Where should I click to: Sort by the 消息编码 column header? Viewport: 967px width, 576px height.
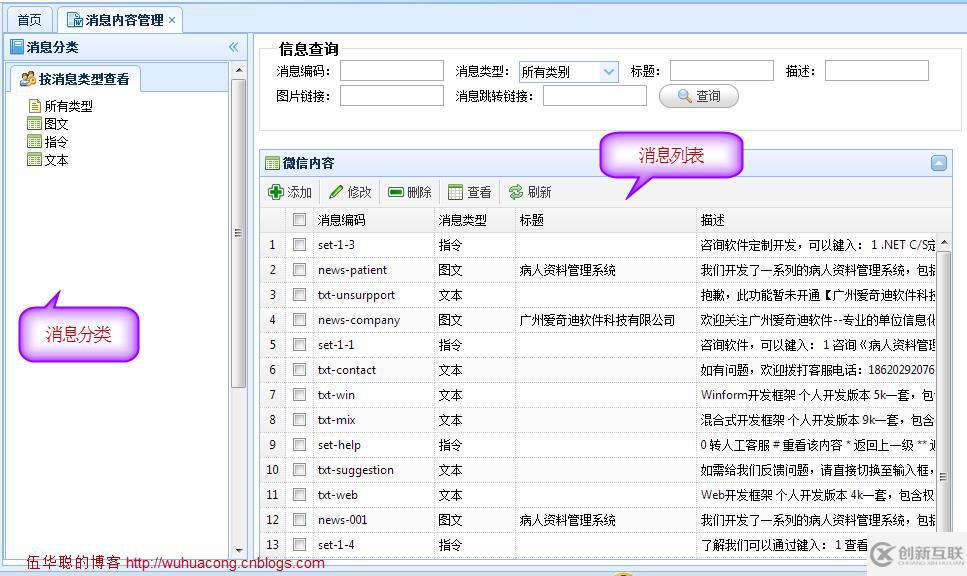374,220
